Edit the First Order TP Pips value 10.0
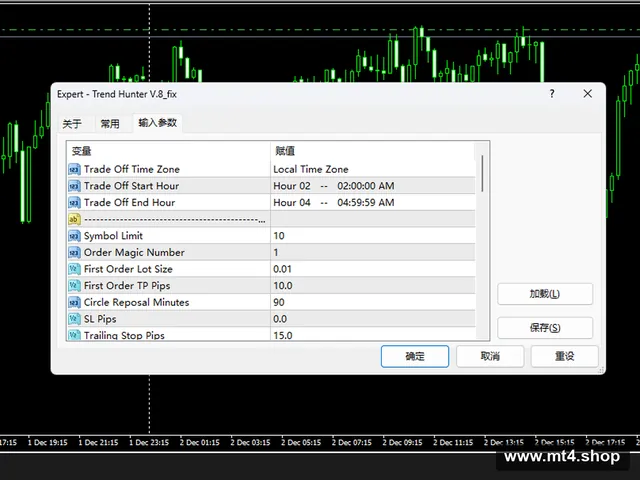 click(x=373, y=285)
